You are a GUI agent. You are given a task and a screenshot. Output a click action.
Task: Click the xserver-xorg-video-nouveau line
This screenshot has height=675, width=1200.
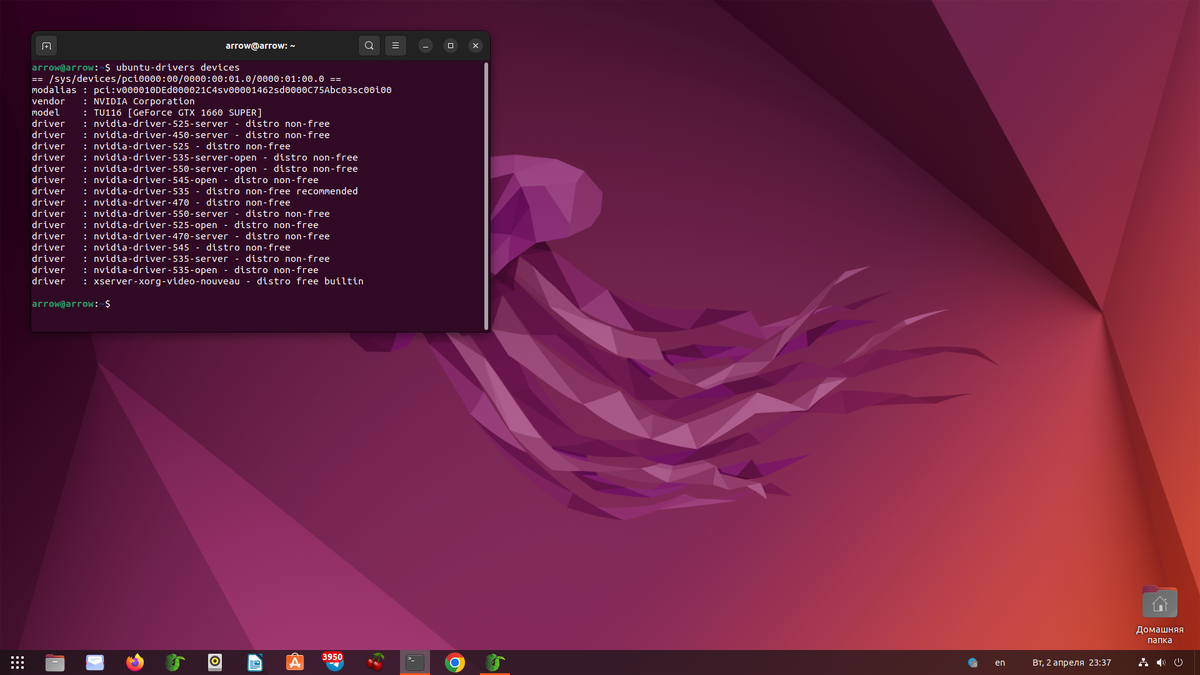point(198,281)
